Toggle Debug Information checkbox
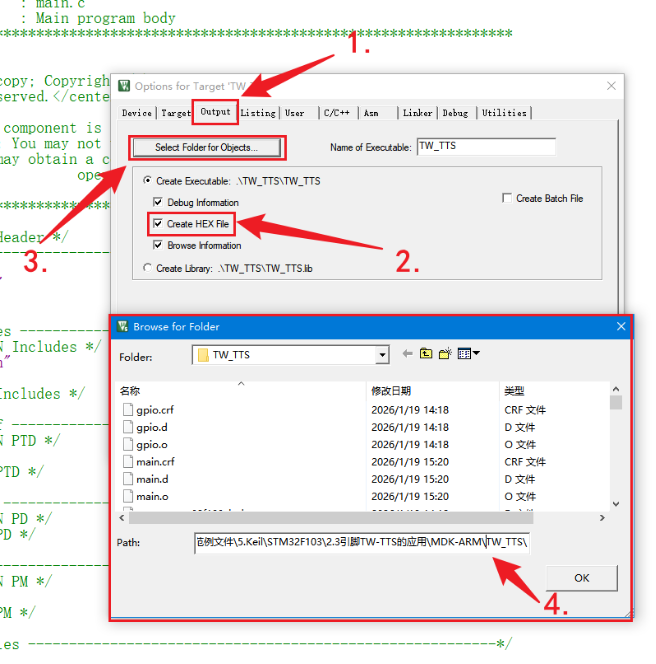 click(158, 202)
